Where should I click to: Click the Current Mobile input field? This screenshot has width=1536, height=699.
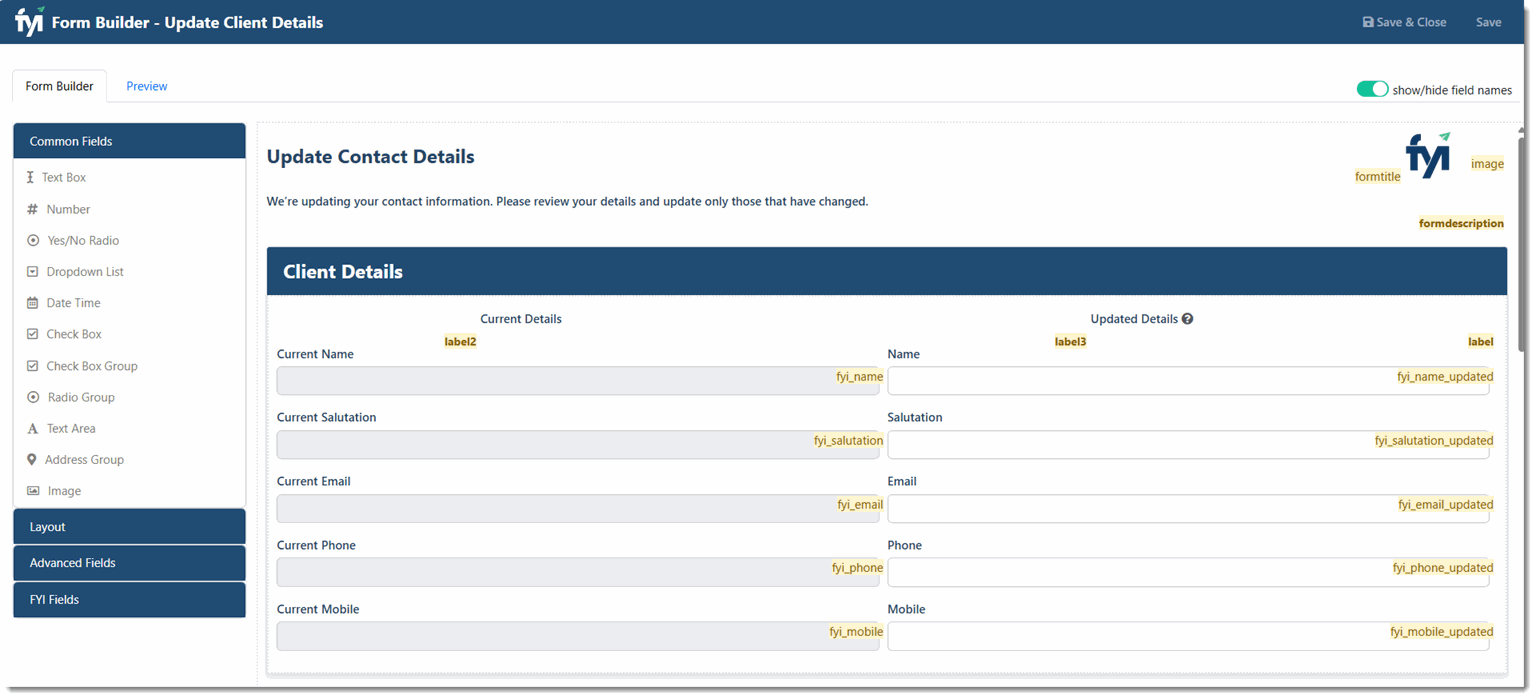578,636
